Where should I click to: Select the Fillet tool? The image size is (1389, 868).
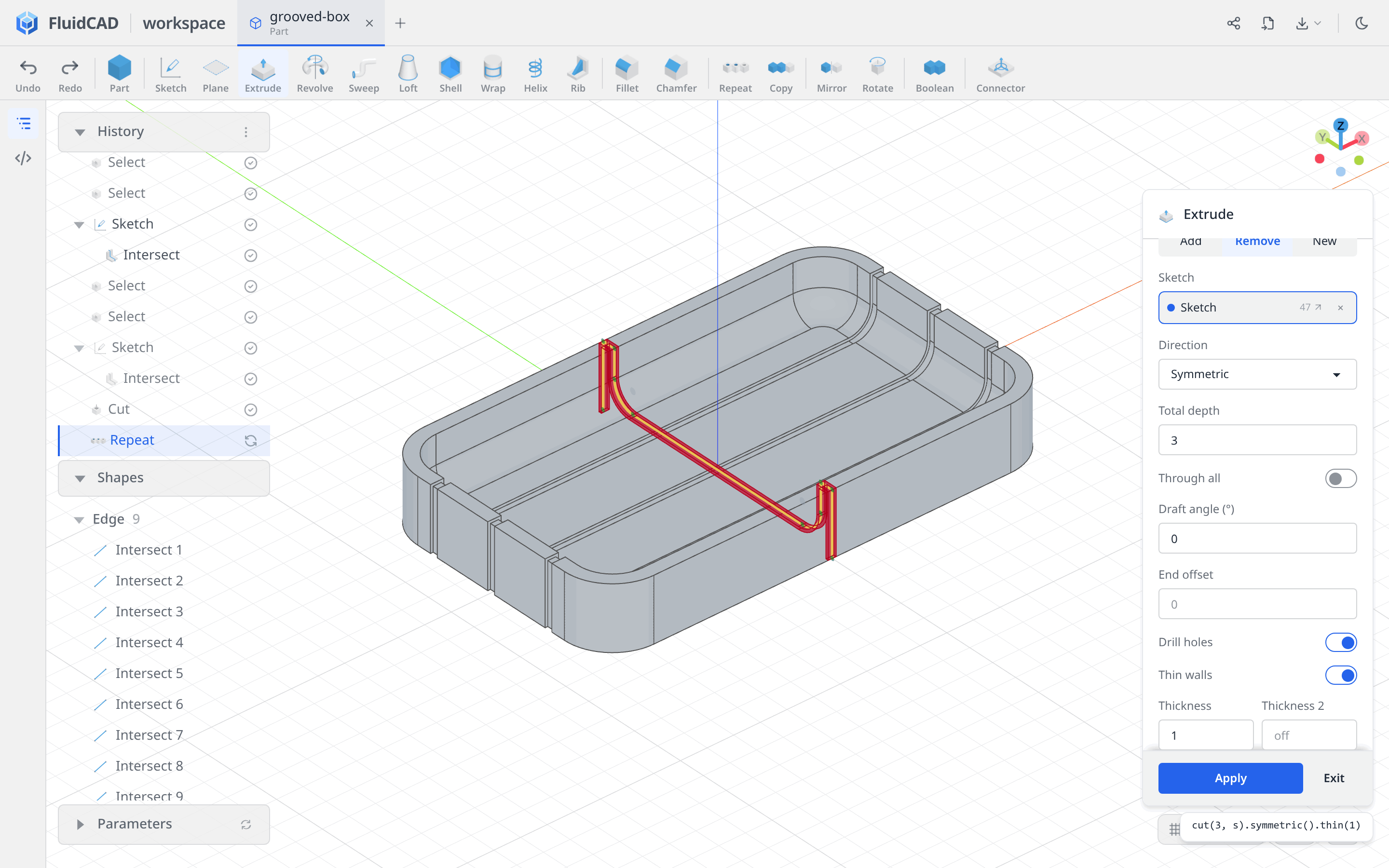pyautogui.click(x=627, y=74)
